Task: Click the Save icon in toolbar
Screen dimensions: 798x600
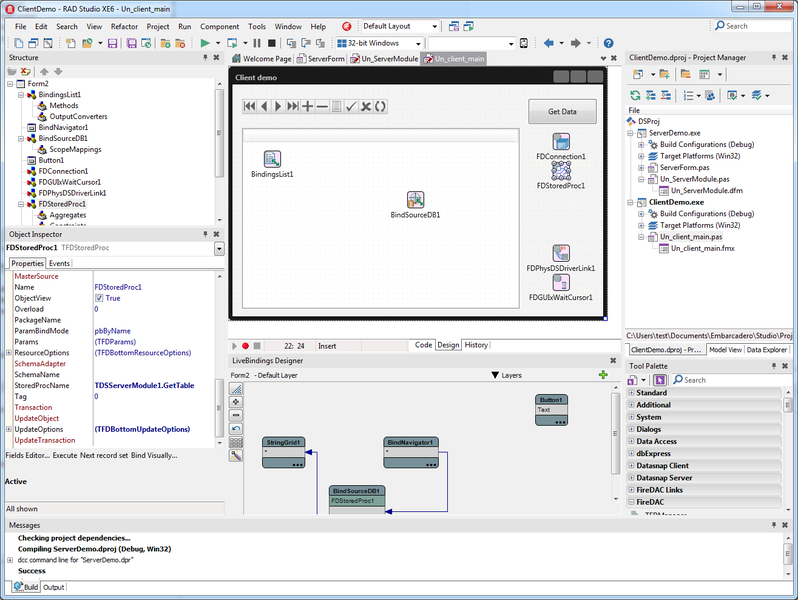Action: point(112,43)
